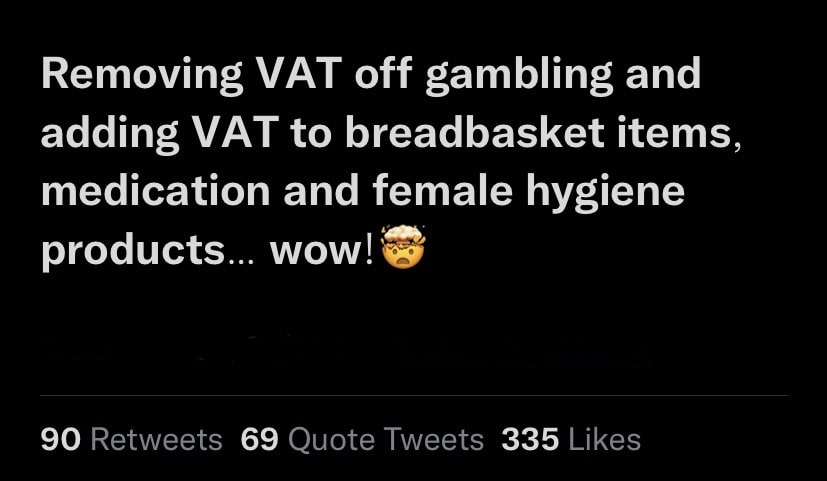Click the word "products" in the tweet
Viewport: 827px width, 481px height.
(134, 249)
